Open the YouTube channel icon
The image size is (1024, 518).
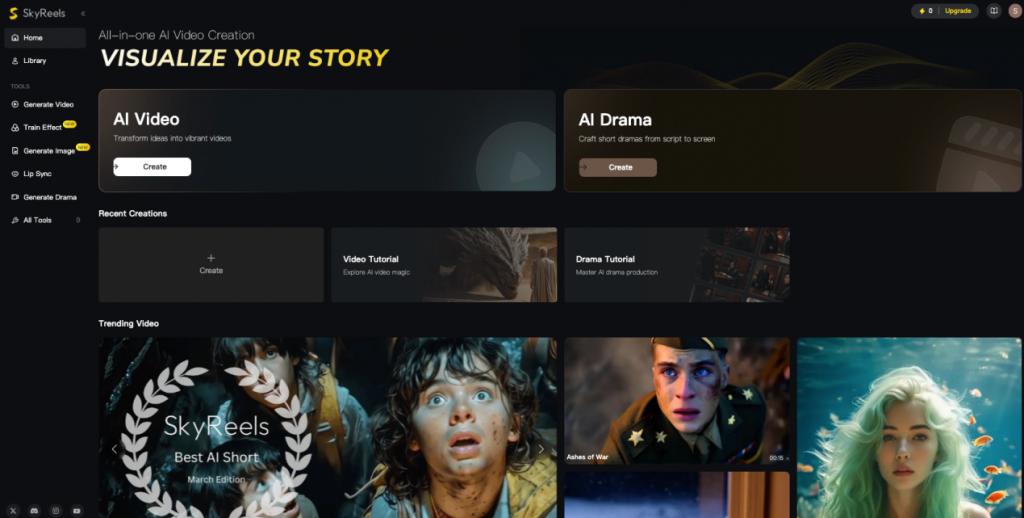tap(77, 510)
